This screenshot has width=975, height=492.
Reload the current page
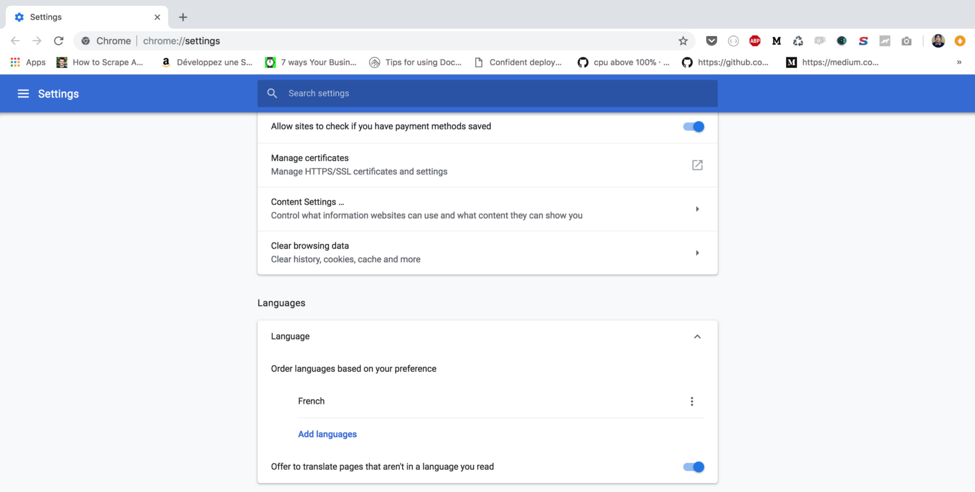(x=59, y=41)
